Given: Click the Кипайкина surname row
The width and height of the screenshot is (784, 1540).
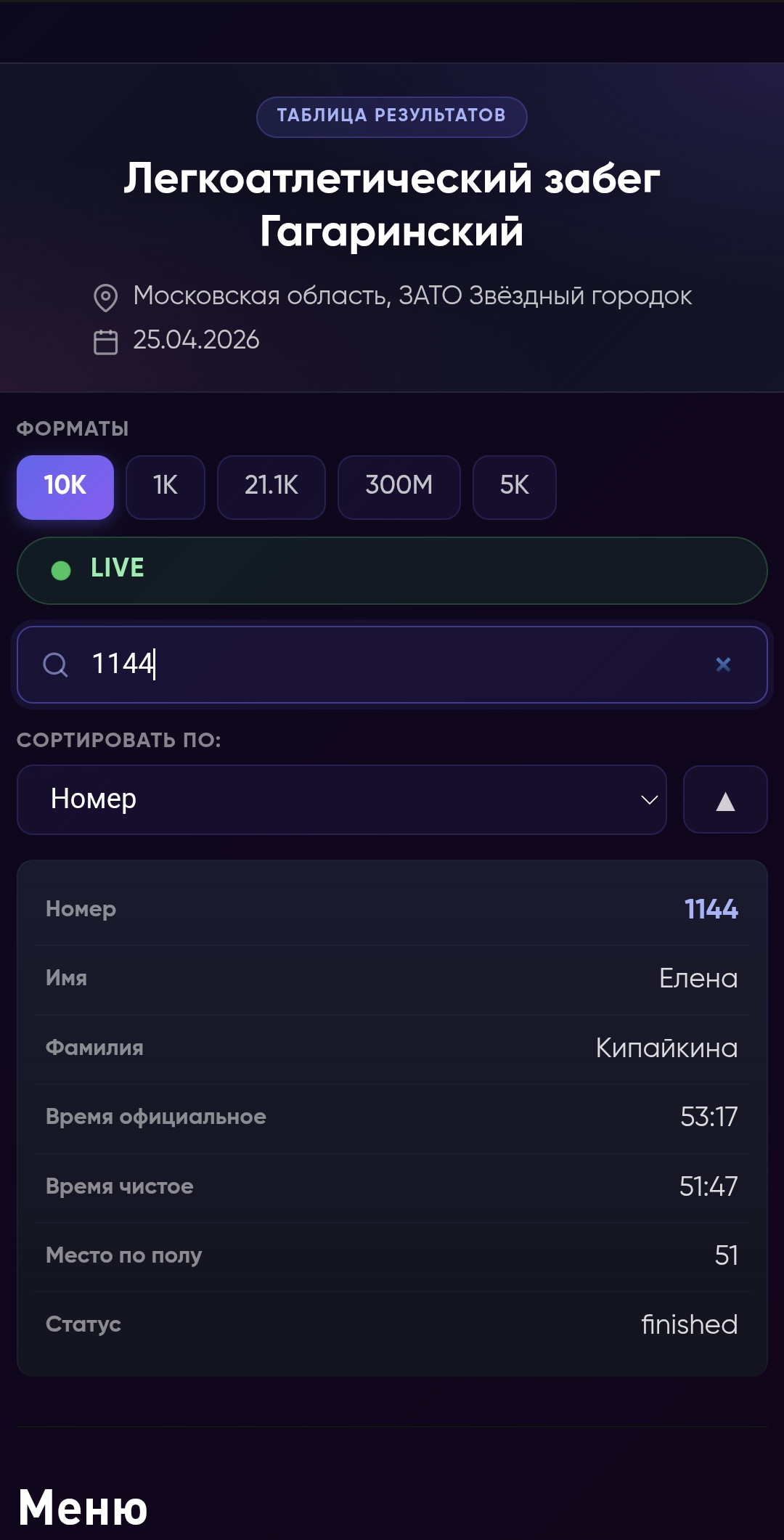Looking at the screenshot, I should [392, 1048].
